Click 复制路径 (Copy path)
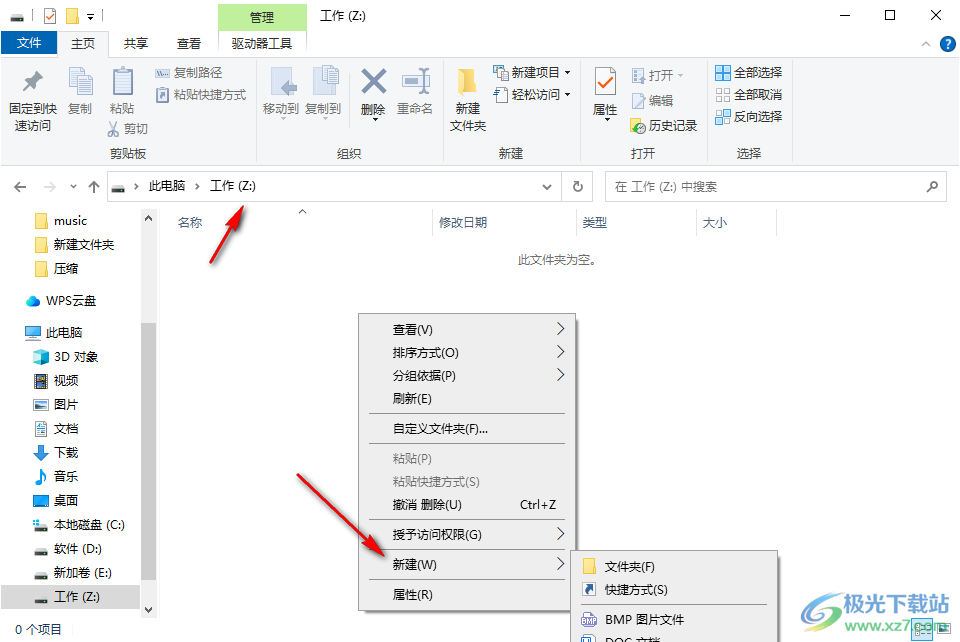 [x=189, y=73]
